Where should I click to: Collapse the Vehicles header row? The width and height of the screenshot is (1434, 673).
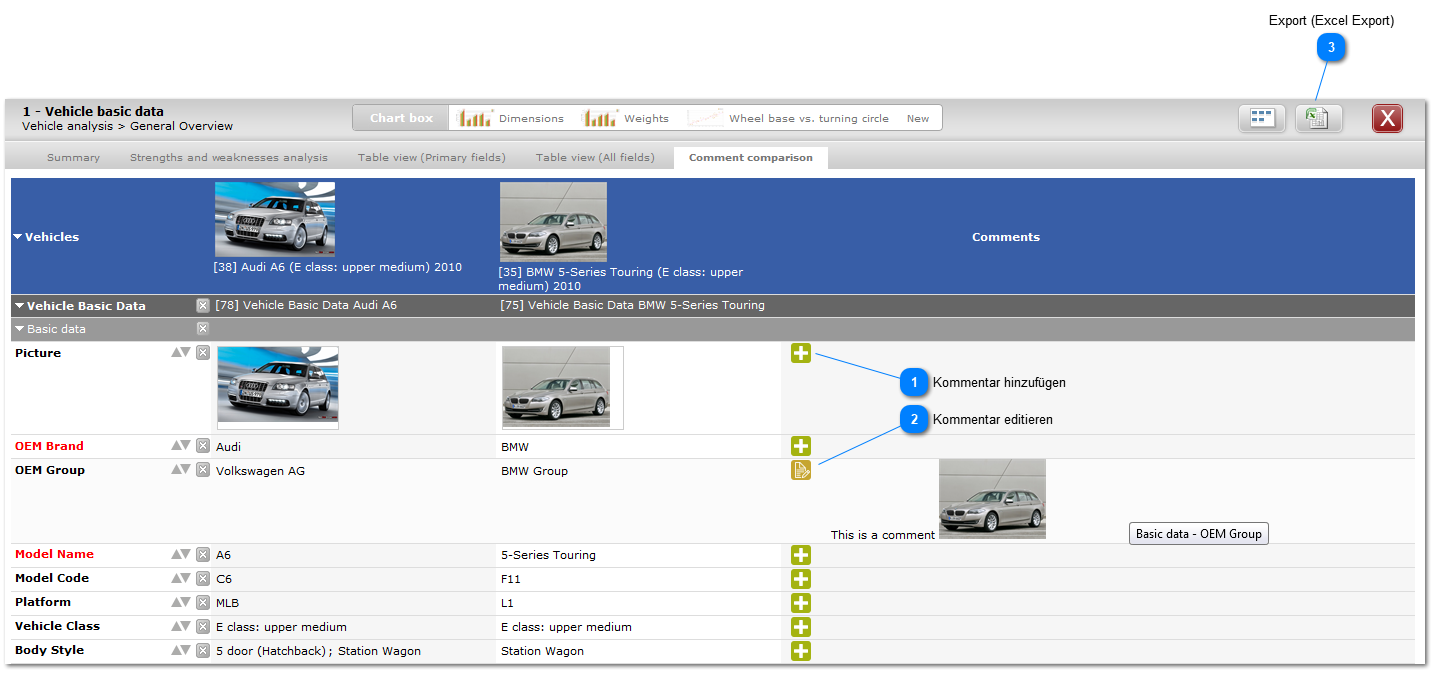pyautogui.click(x=18, y=238)
